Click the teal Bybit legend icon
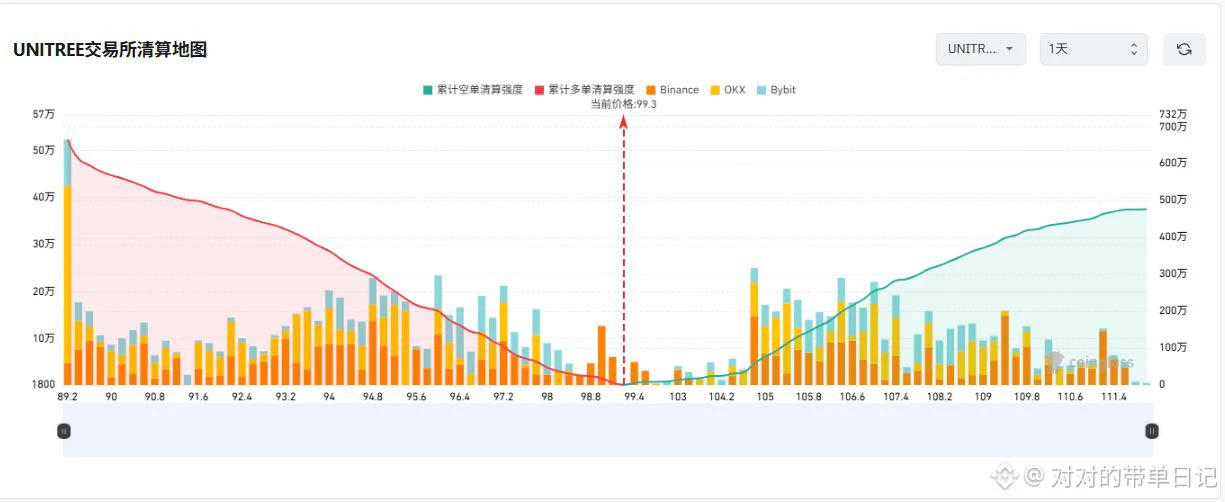Screen dimensions: 1225x502 (x=762, y=90)
